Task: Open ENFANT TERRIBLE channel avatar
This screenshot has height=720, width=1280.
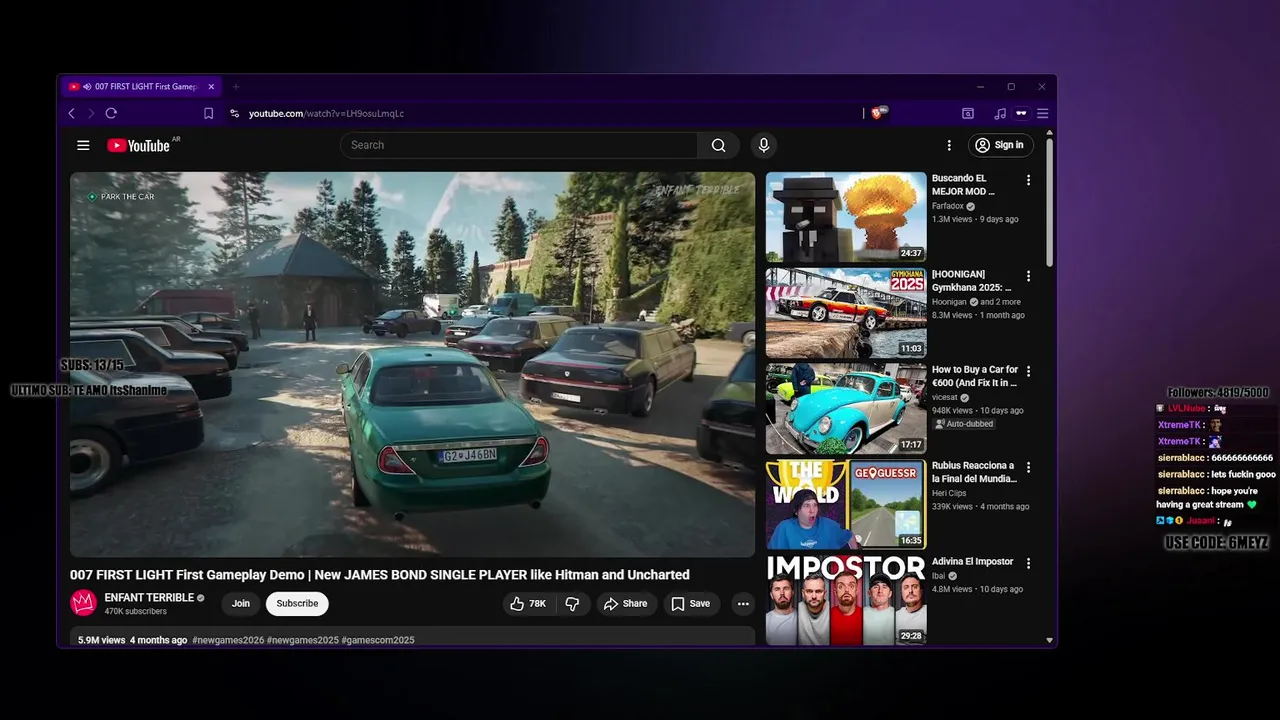Action: 83,603
